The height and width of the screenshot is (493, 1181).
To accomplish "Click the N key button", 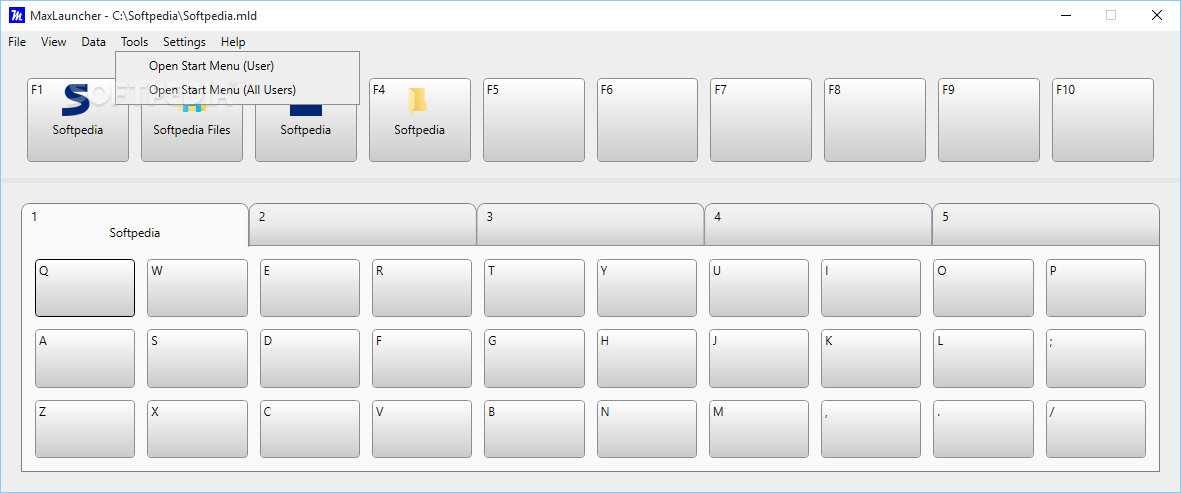I will tap(647, 429).
